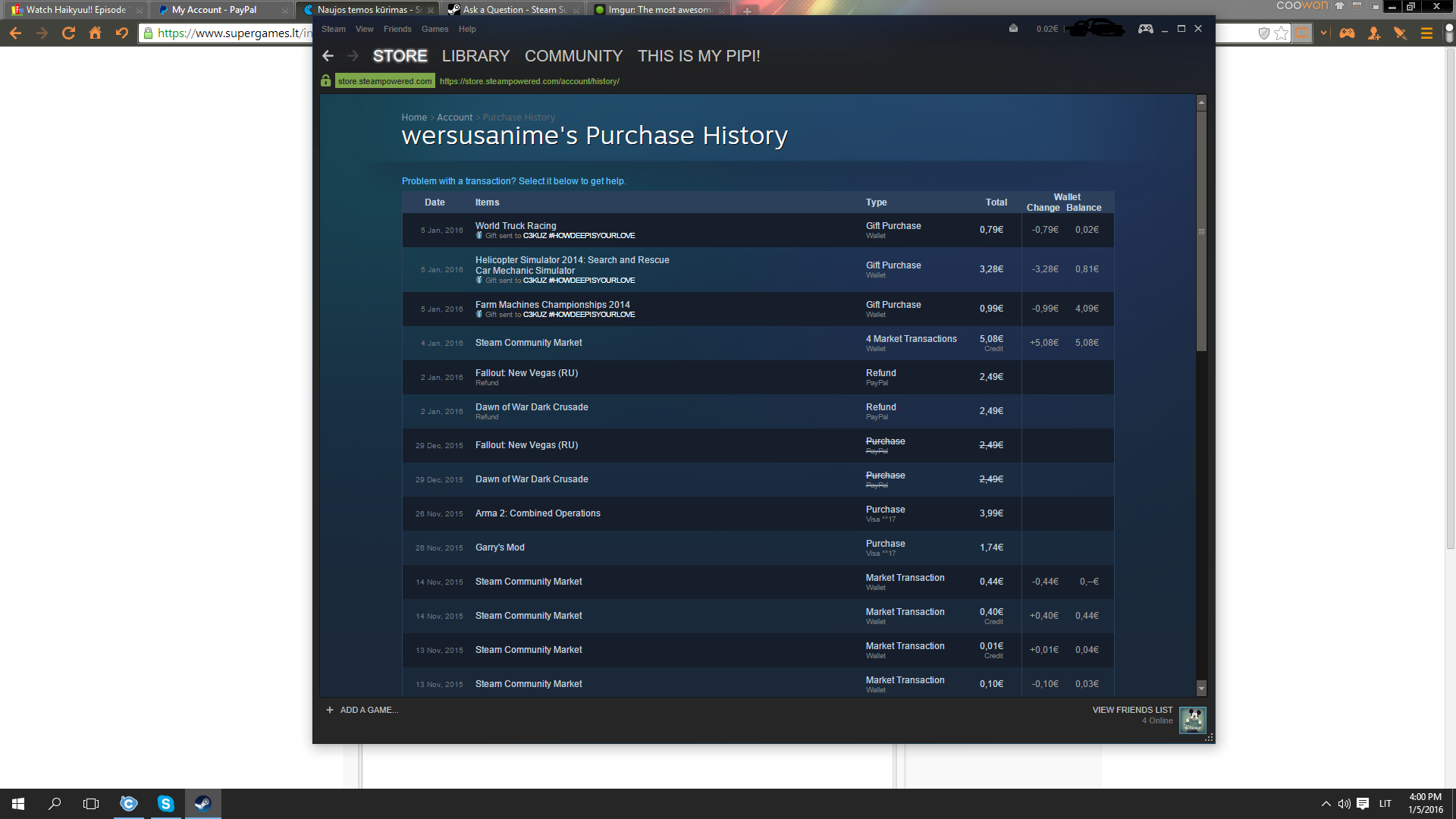Open View Friends List

click(x=1132, y=710)
